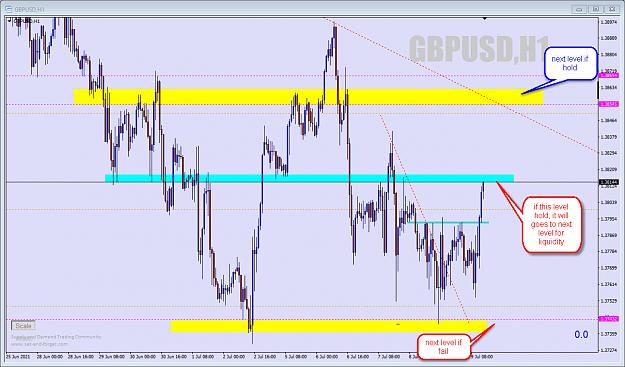Click the 0.0 indicator value on chart
The width and height of the screenshot is (625, 367).
click(581, 335)
